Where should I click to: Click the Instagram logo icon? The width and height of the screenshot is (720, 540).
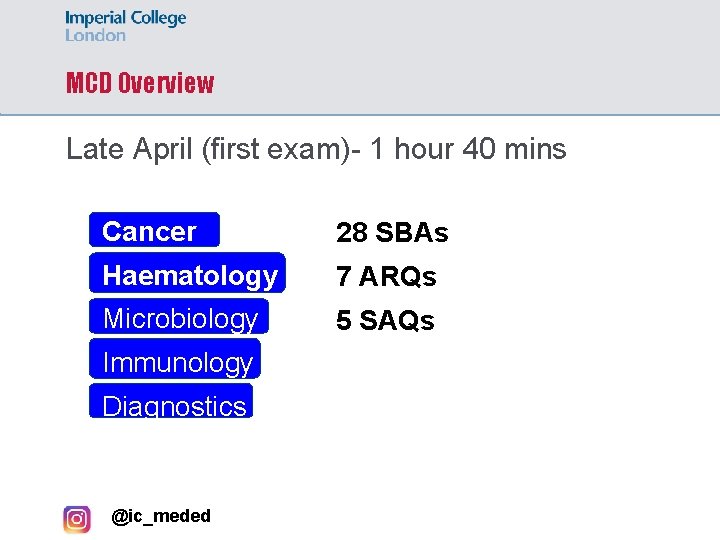pyautogui.click(x=76, y=518)
